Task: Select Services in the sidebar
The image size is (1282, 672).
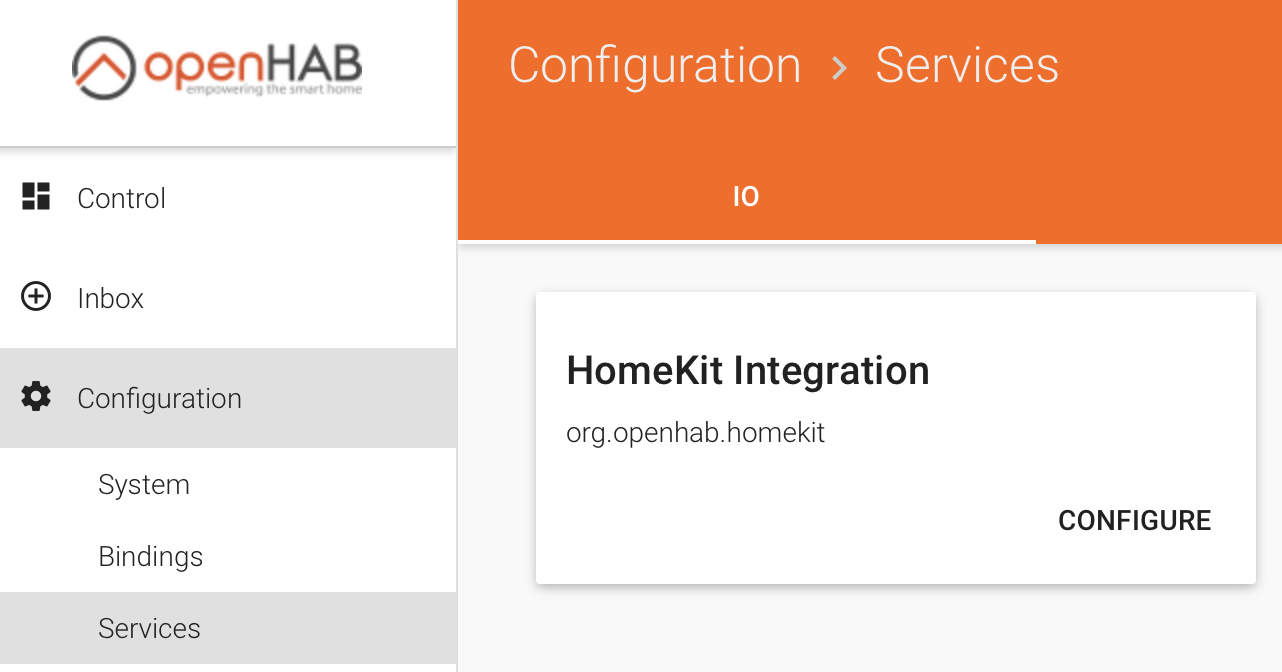Action: coord(149,628)
